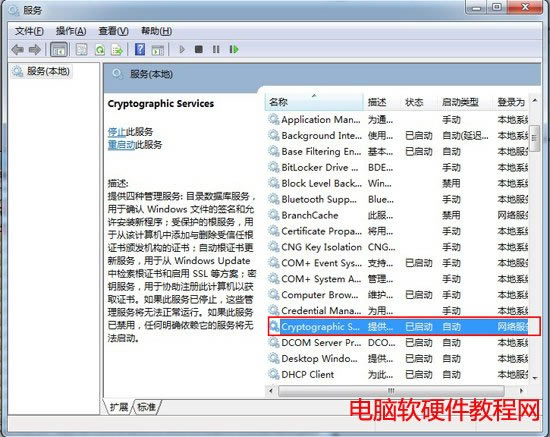Click the Export List toolbar icon
This screenshot has height=437, width=550.
point(116,50)
